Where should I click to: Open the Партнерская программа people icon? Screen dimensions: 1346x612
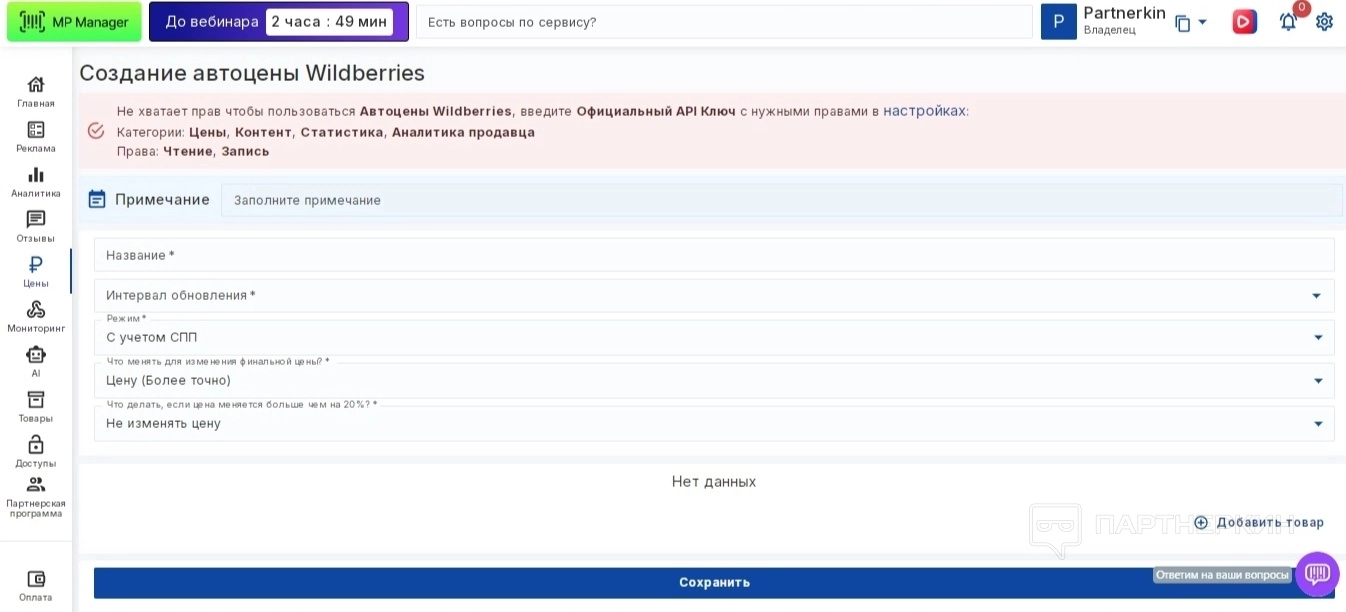click(36, 485)
